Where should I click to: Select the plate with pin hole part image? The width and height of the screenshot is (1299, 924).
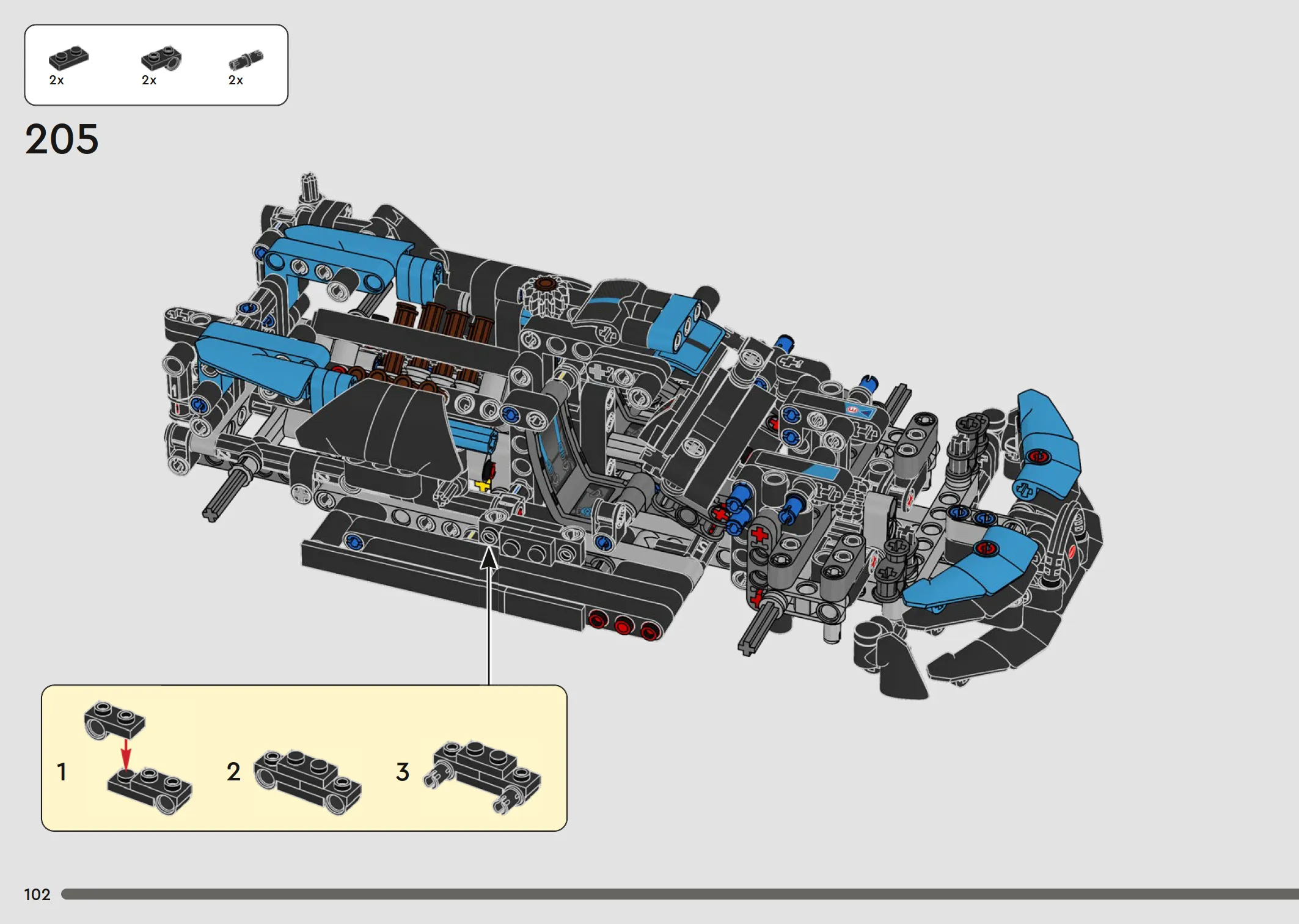(161, 58)
